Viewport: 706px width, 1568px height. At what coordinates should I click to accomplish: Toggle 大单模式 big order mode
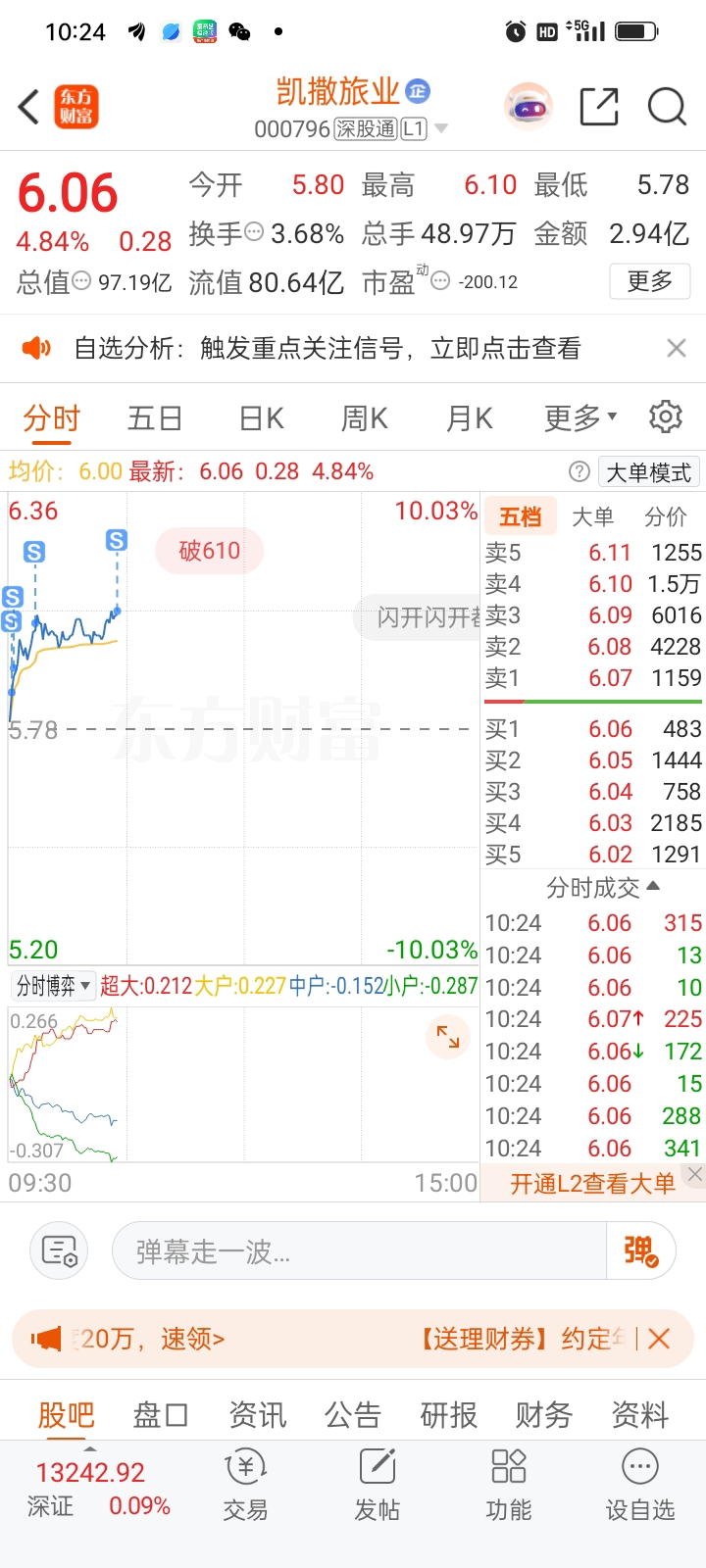click(648, 472)
